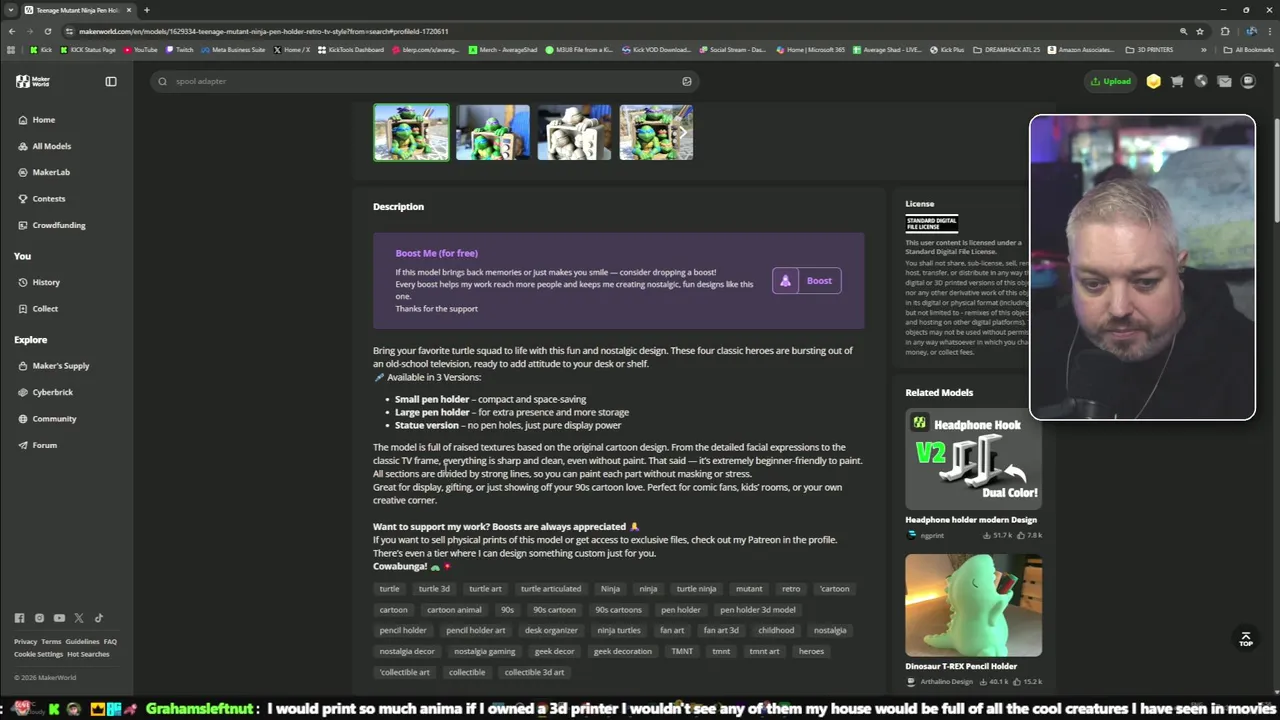This screenshot has width=1280, height=720.
Task: Select the second model thumbnail
Action: pyautogui.click(x=493, y=132)
